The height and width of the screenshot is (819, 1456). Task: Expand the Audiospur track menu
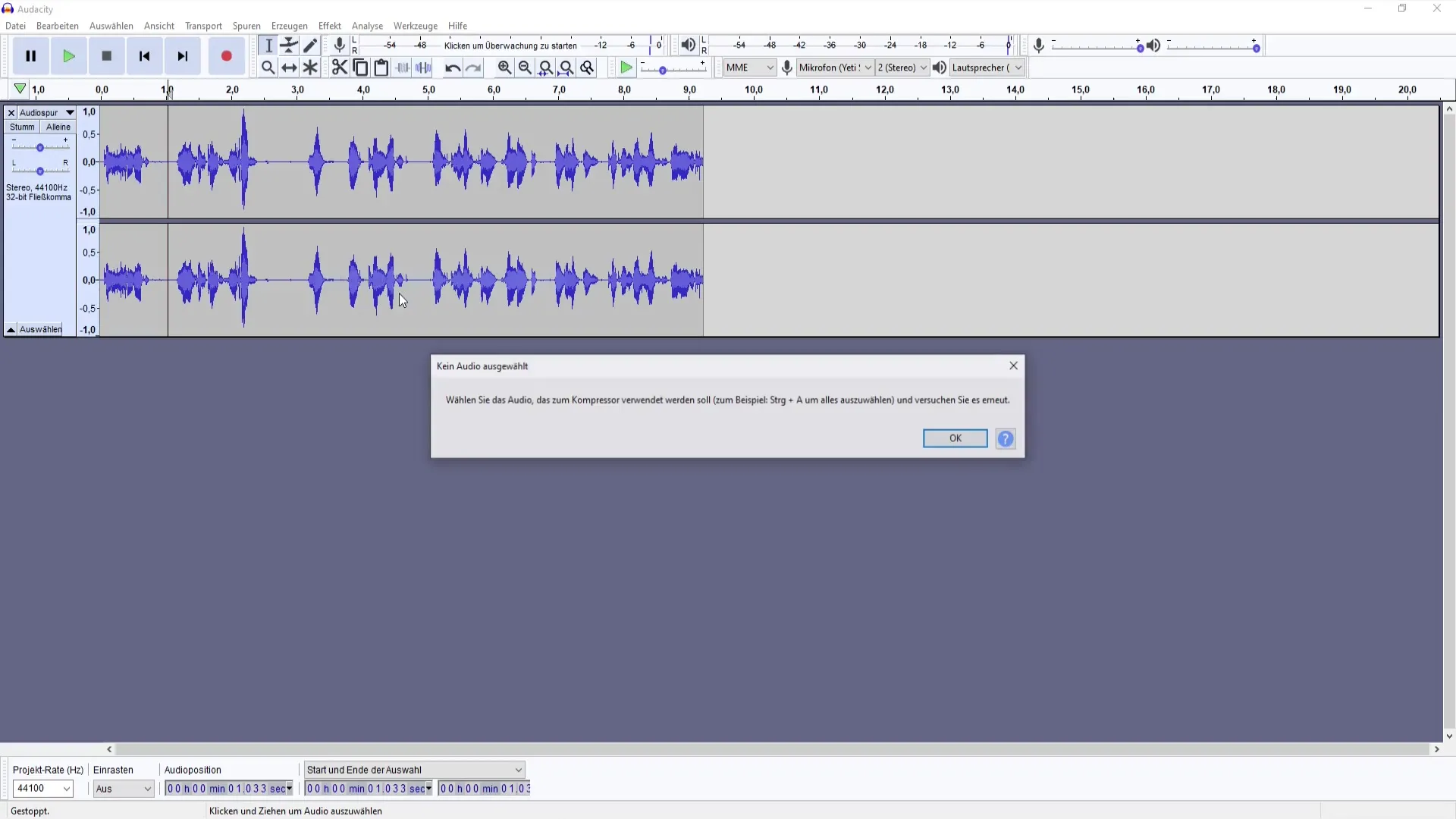(47, 112)
